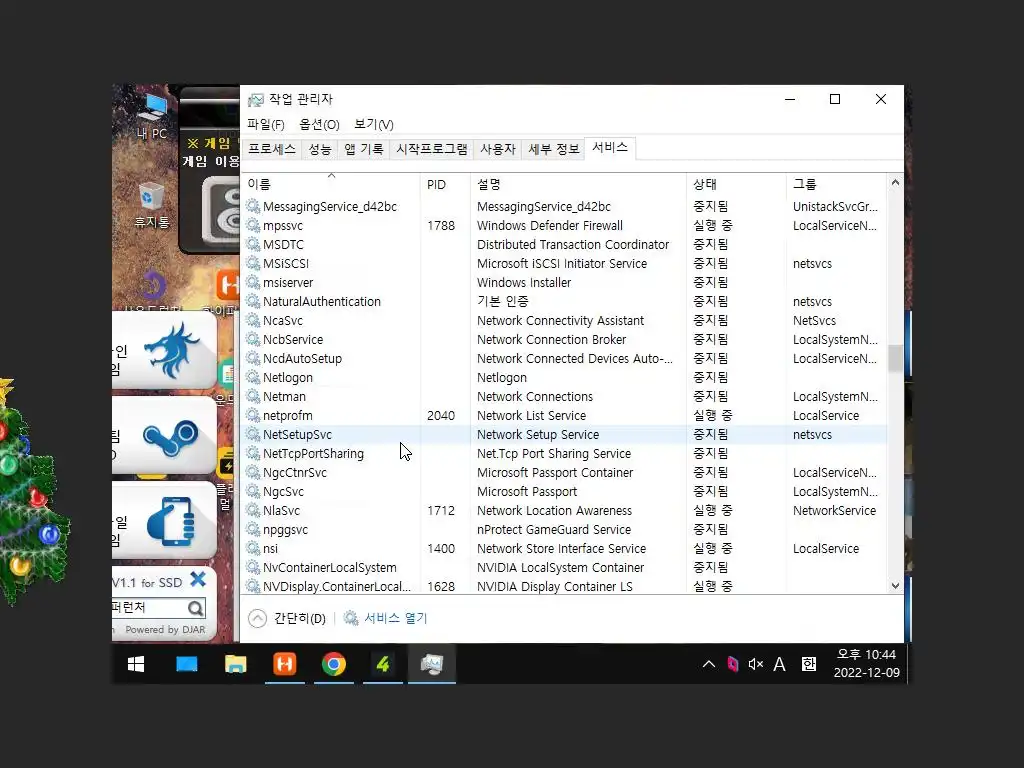Screen dimensions: 1024x768
Task: Select the NgcSvc service gear icon
Action: (253, 491)
